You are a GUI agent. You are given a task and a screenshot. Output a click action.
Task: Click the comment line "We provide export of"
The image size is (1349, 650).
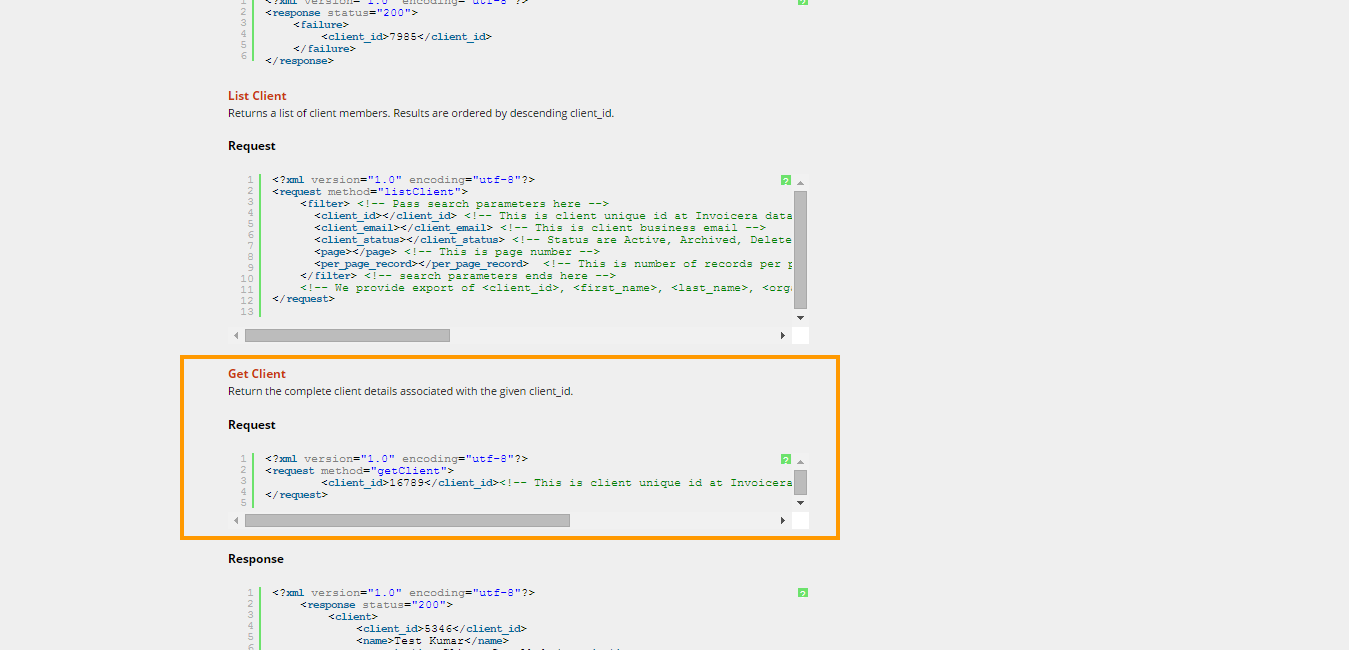pyautogui.click(x=546, y=288)
